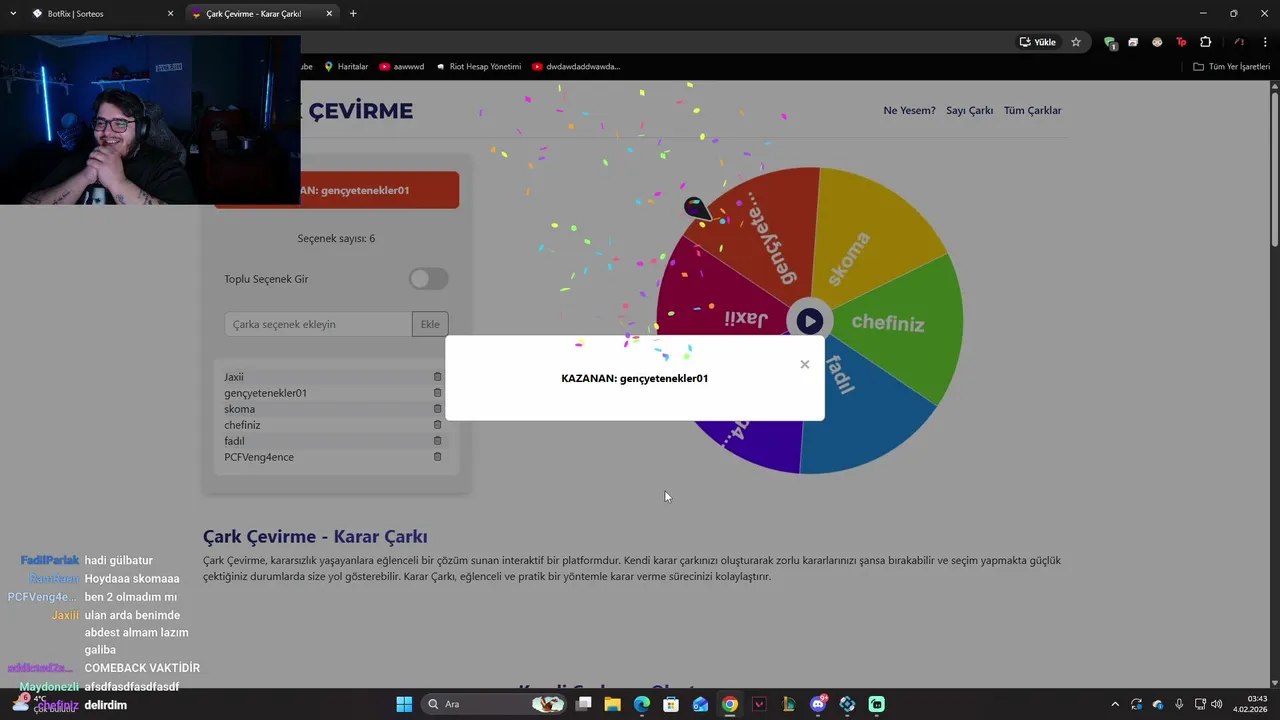
Task: Open the Tp extension icon
Action: click(x=1181, y=42)
